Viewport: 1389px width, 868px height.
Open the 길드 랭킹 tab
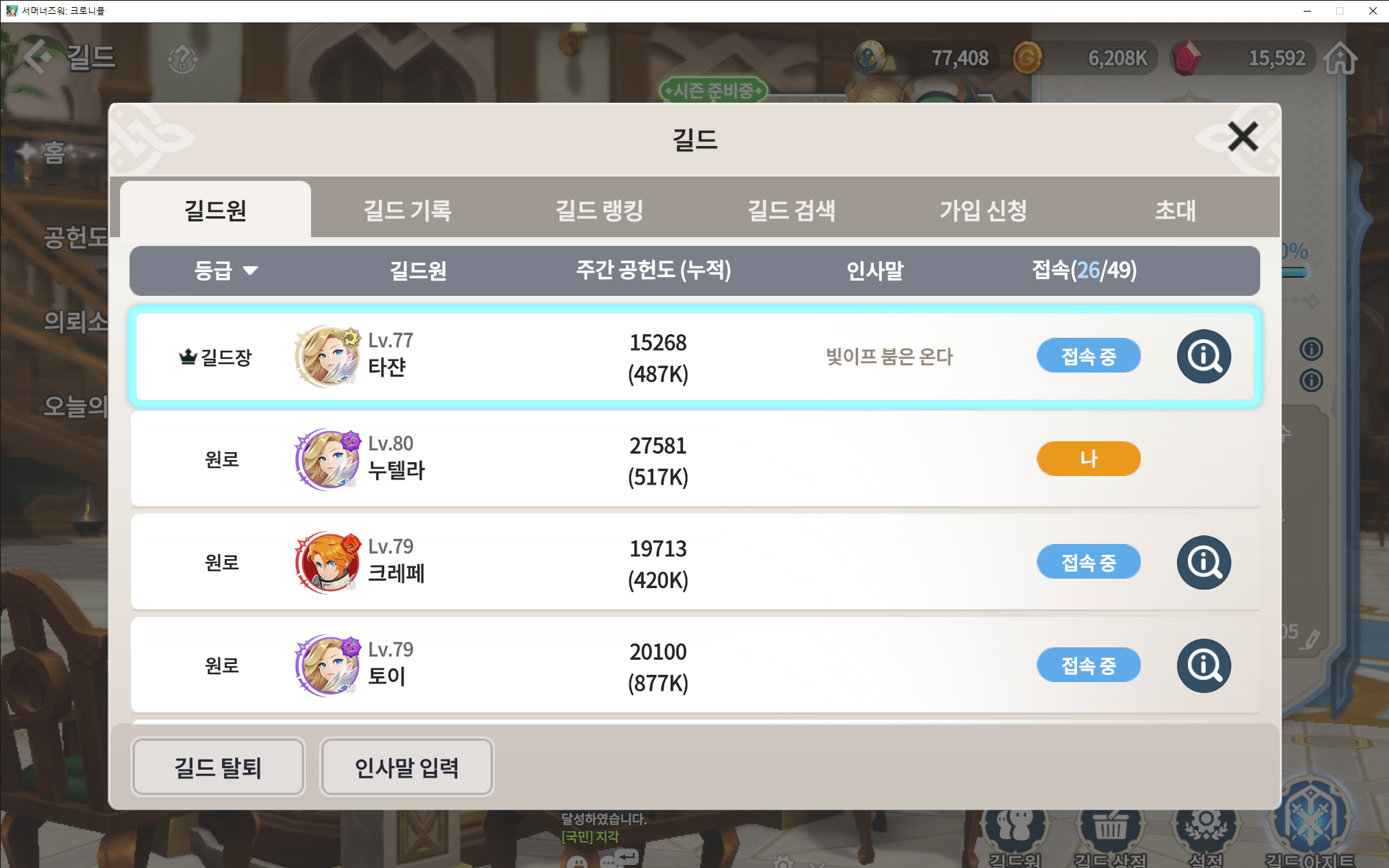pyautogui.click(x=599, y=210)
